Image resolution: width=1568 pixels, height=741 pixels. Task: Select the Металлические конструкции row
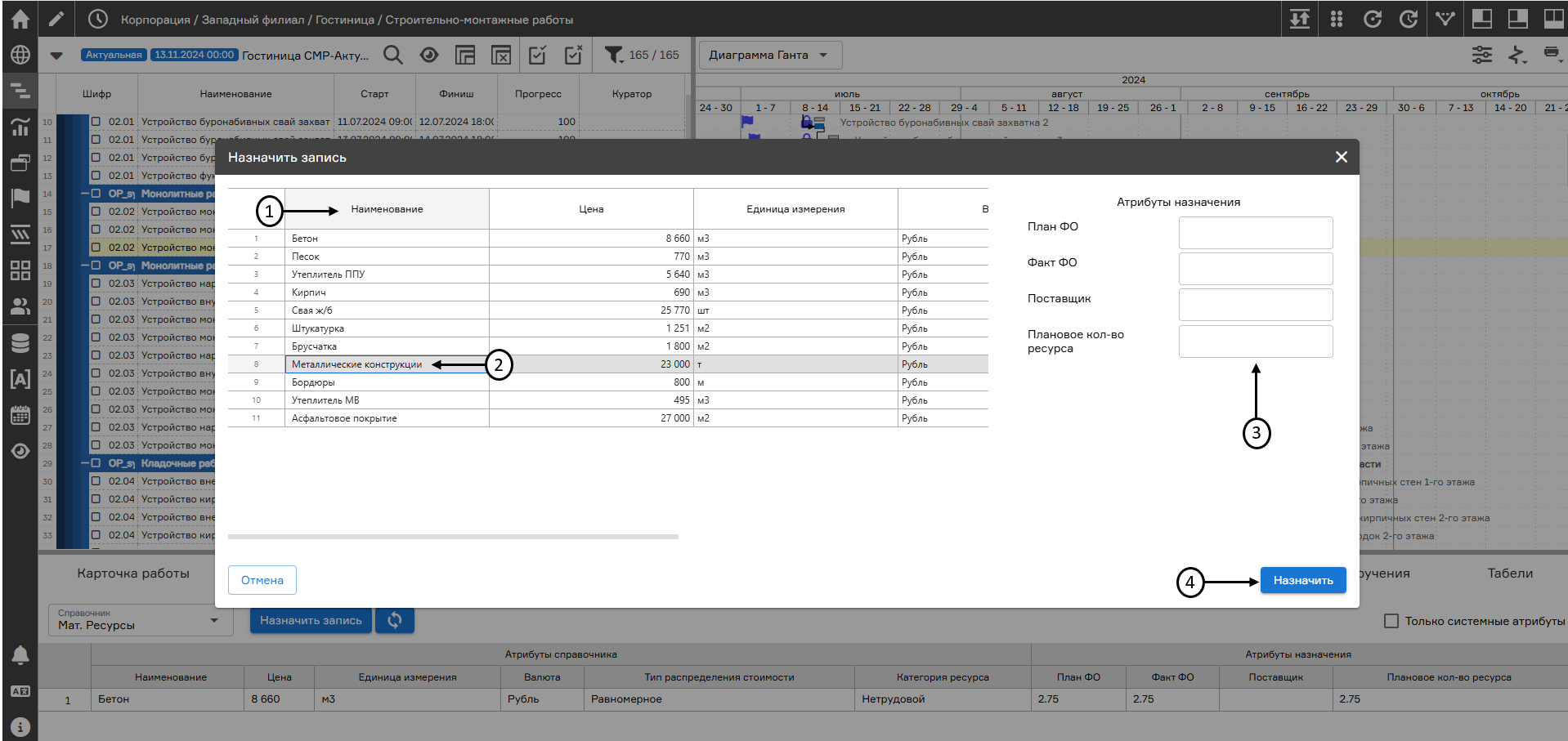click(607, 364)
